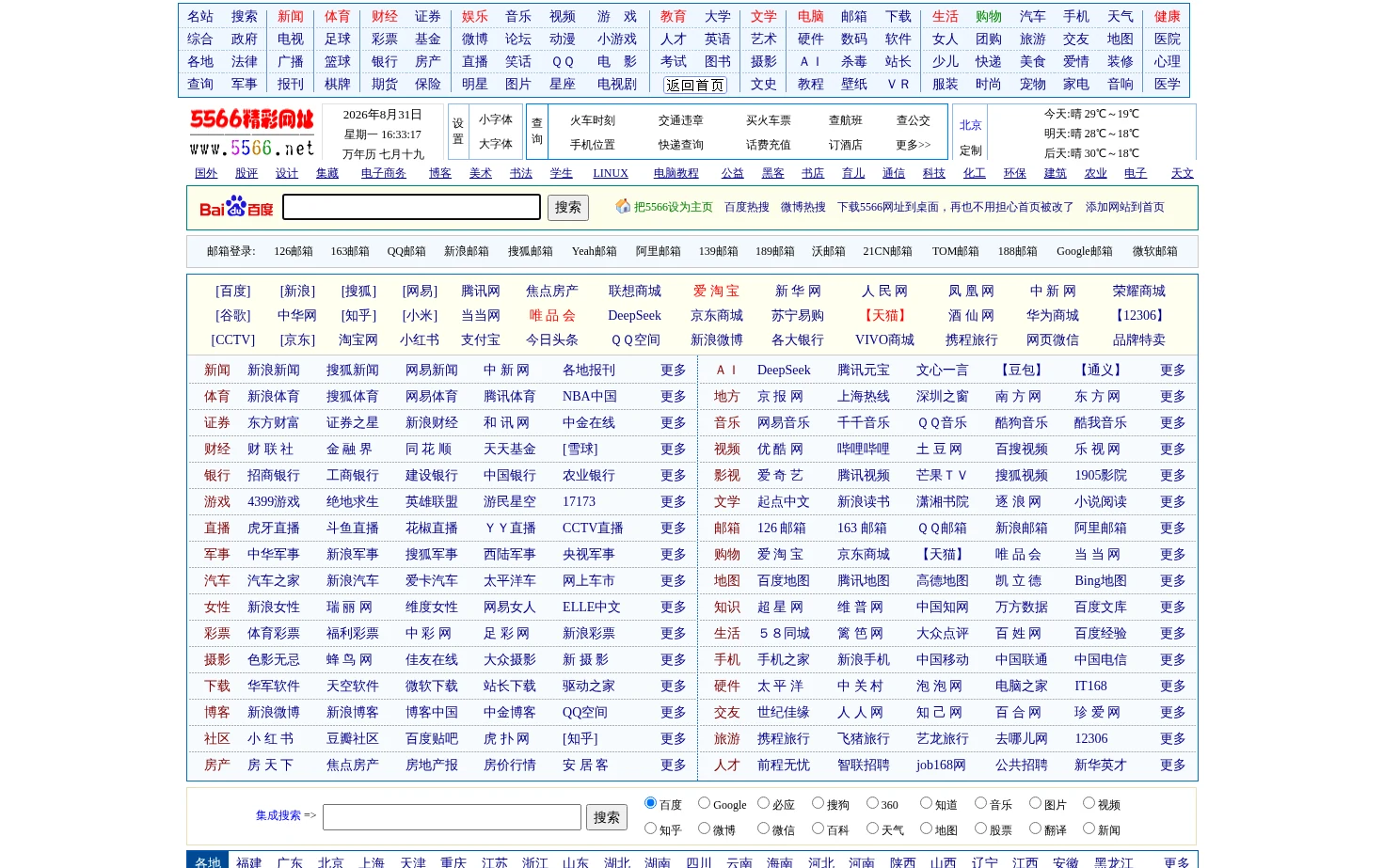The image size is (1383, 868).
Task: Open 财经 in the top navigation
Action: (x=385, y=17)
